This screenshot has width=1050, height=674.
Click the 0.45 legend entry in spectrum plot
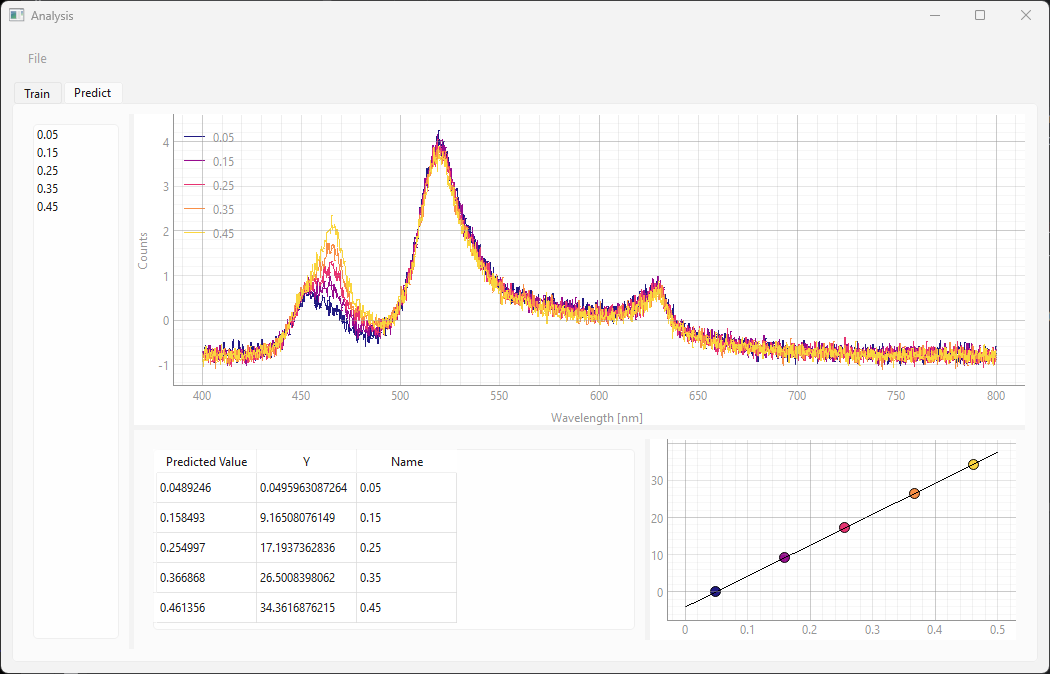pyautogui.click(x=223, y=234)
